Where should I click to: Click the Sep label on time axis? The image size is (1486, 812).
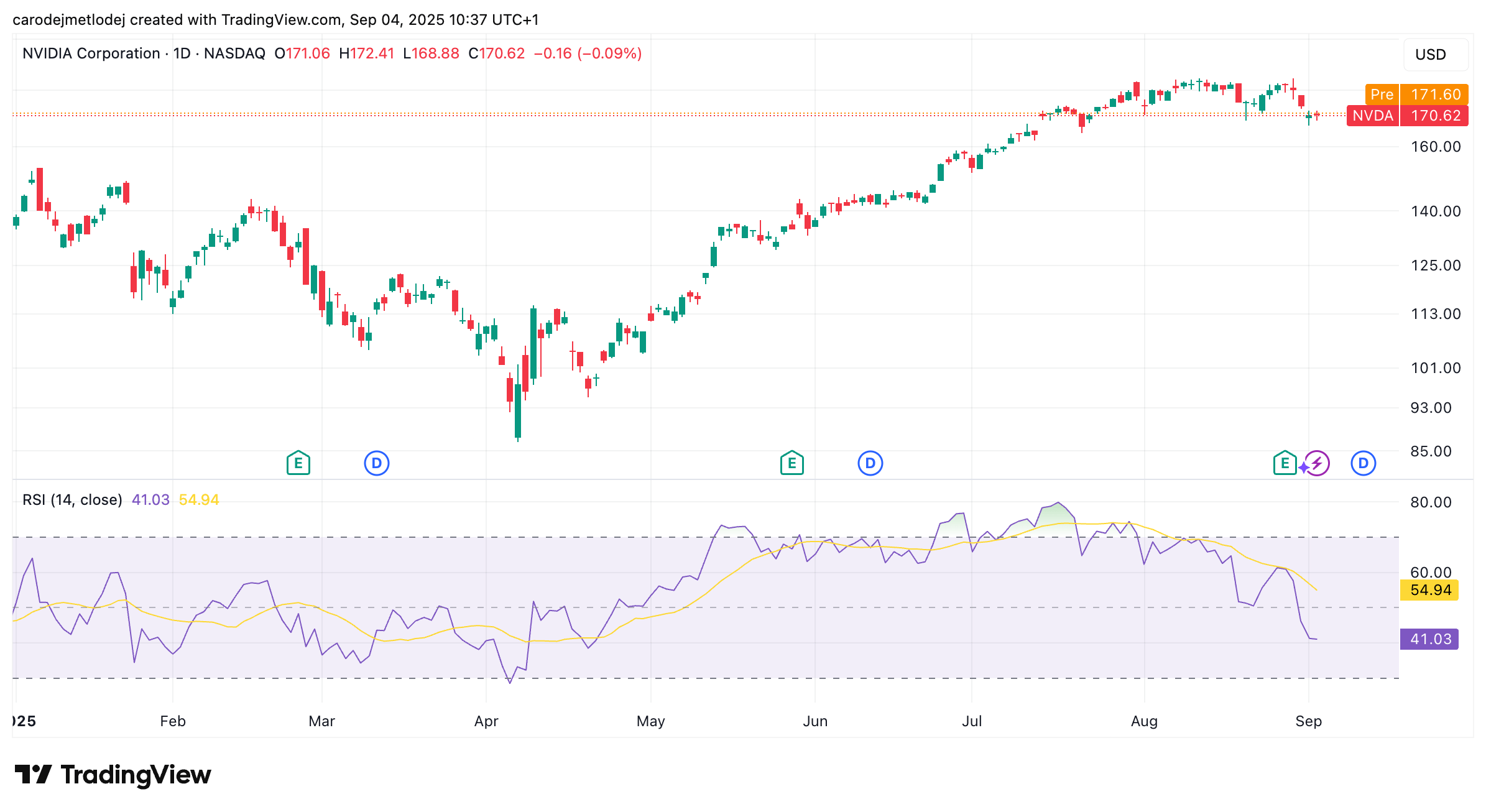[1309, 721]
